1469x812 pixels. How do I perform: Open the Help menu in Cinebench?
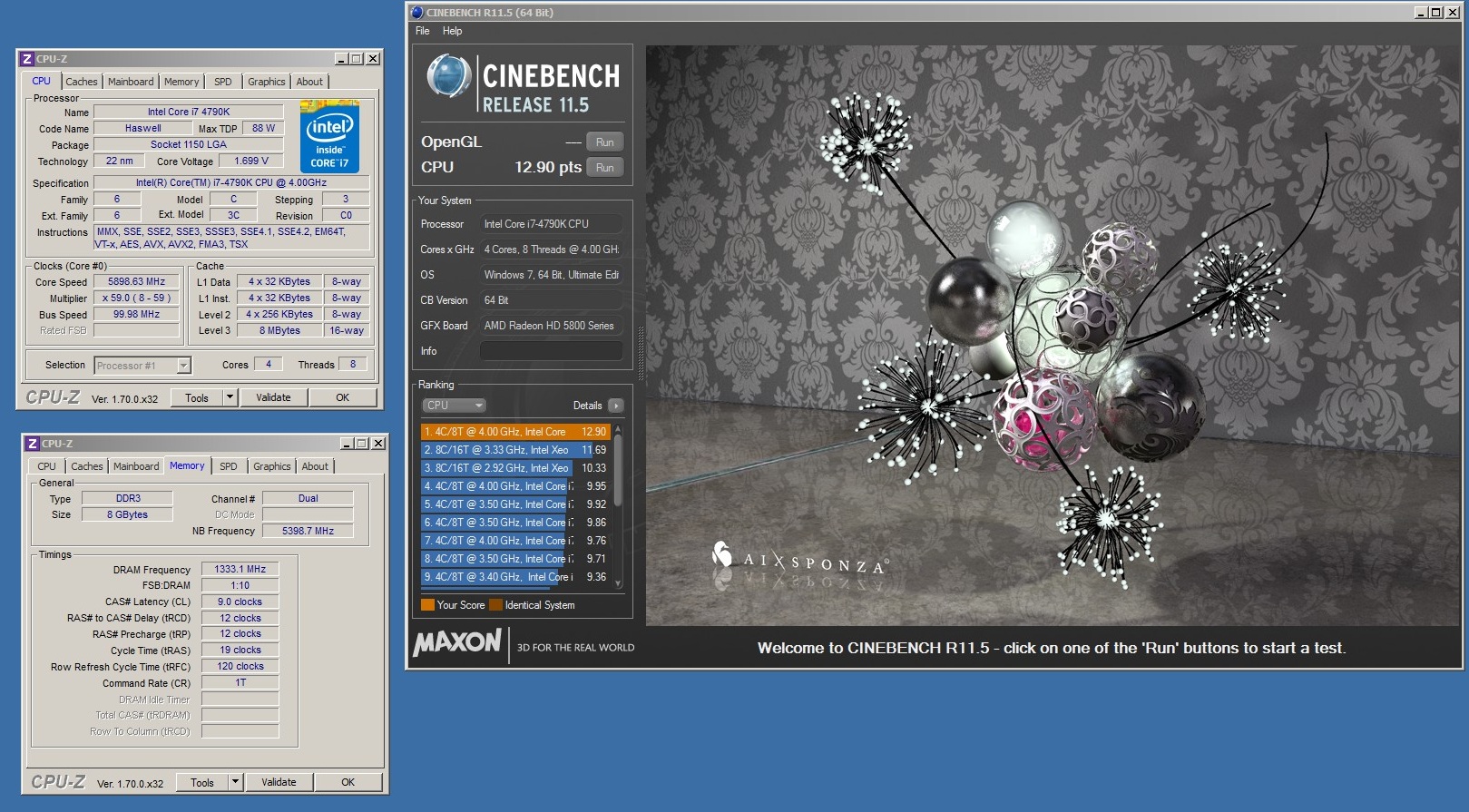tap(452, 31)
